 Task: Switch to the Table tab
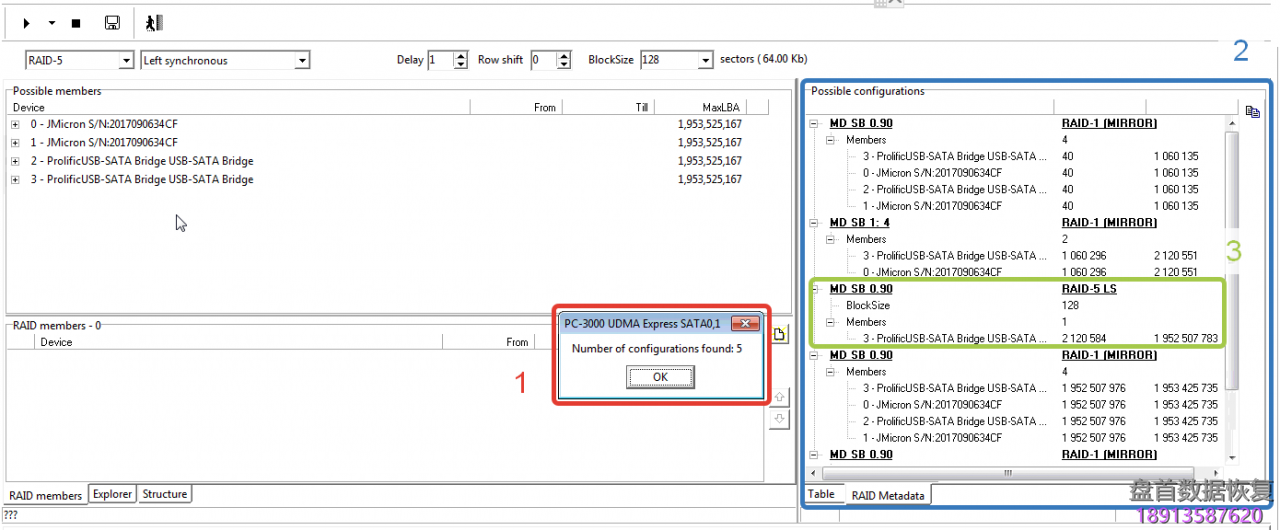tap(821, 494)
